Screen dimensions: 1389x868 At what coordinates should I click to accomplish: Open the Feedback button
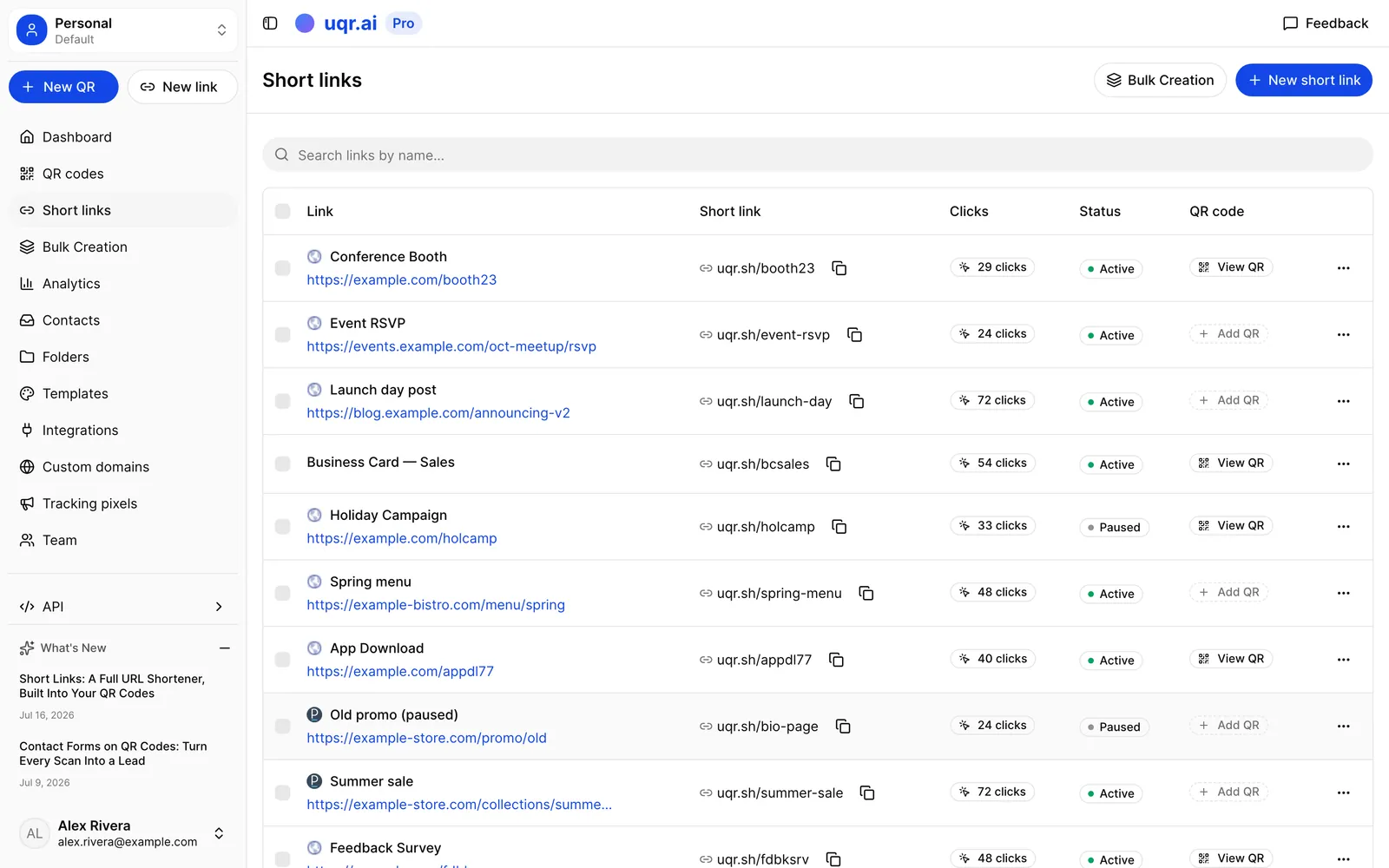tap(1326, 23)
